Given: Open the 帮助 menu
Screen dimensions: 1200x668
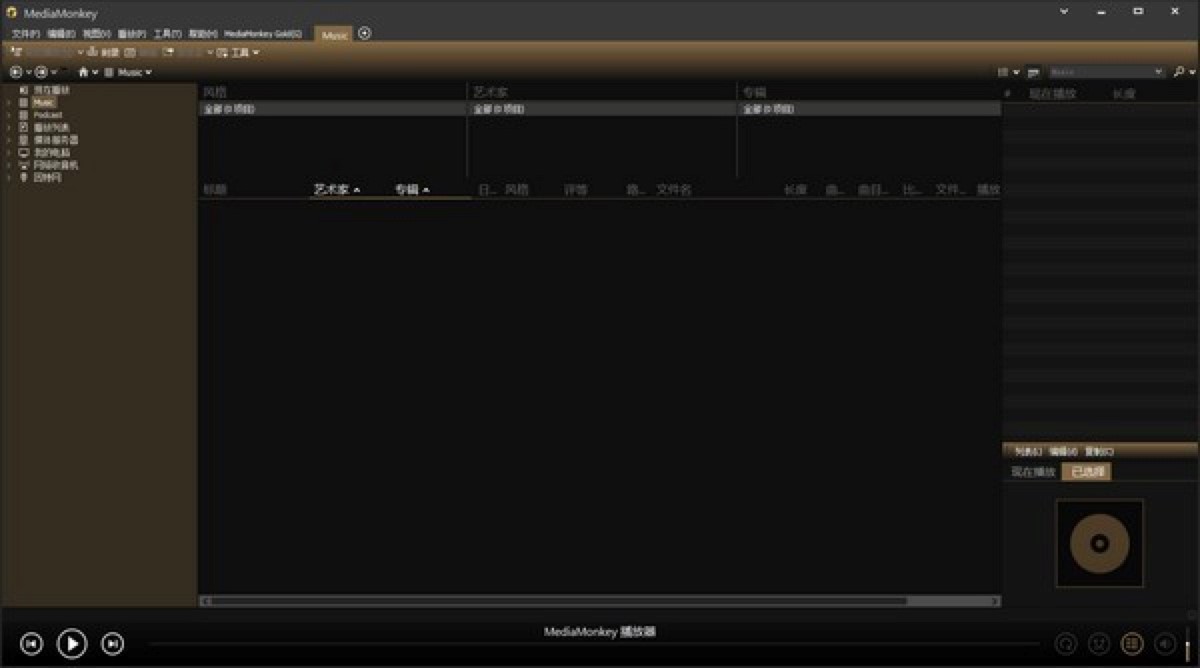Looking at the screenshot, I should point(203,34).
